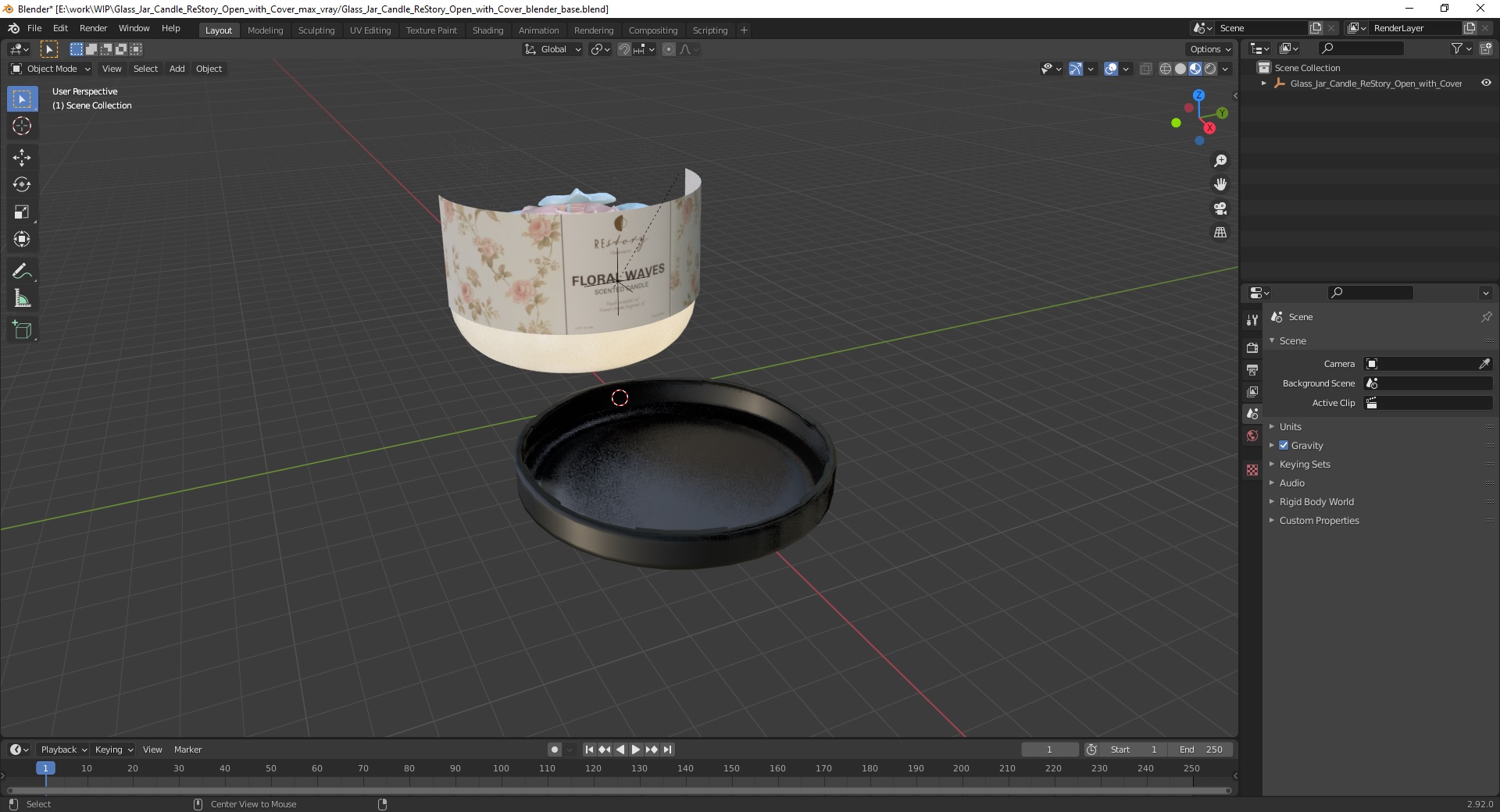Open Global transform orientation dropdown
This screenshot has height=812, width=1500.
[x=553, y=49]
